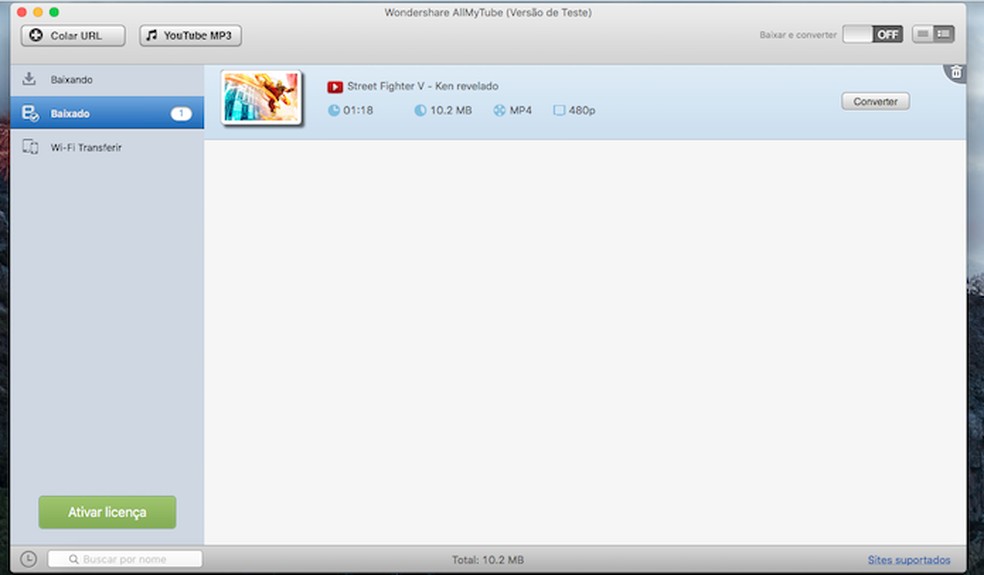
Task: Click the Colar URL button
Action: coord(73,35)
